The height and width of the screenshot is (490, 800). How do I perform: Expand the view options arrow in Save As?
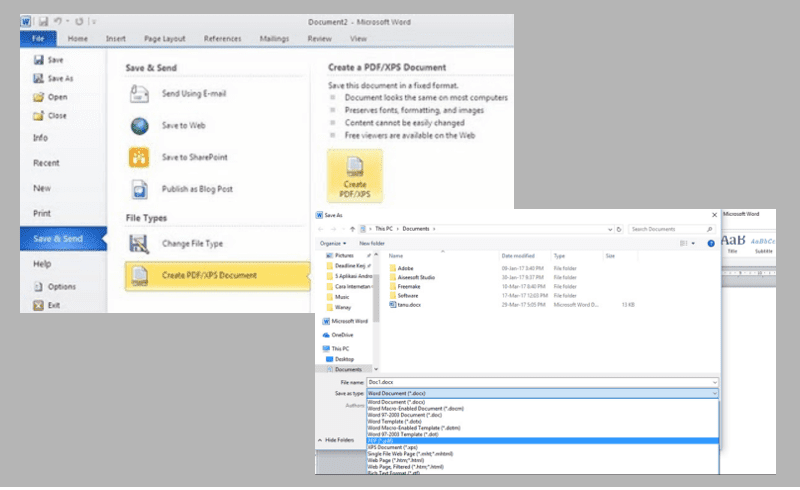tap(693, 243)
